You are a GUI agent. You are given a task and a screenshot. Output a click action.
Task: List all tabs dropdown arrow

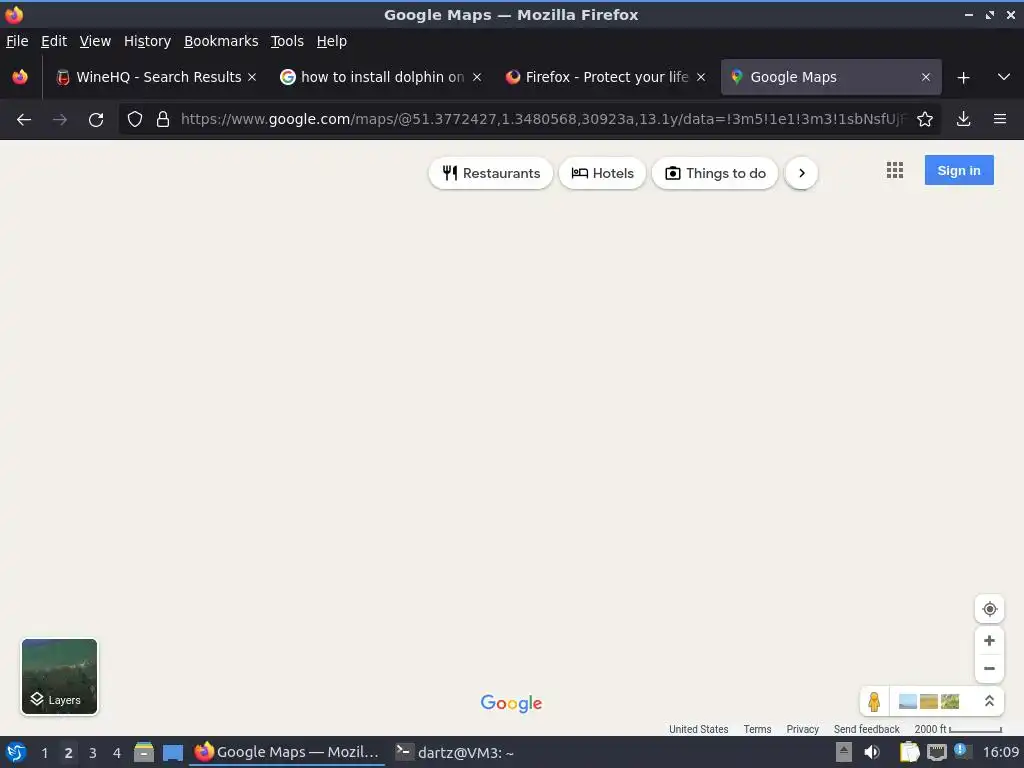(x=1004, y=77)
